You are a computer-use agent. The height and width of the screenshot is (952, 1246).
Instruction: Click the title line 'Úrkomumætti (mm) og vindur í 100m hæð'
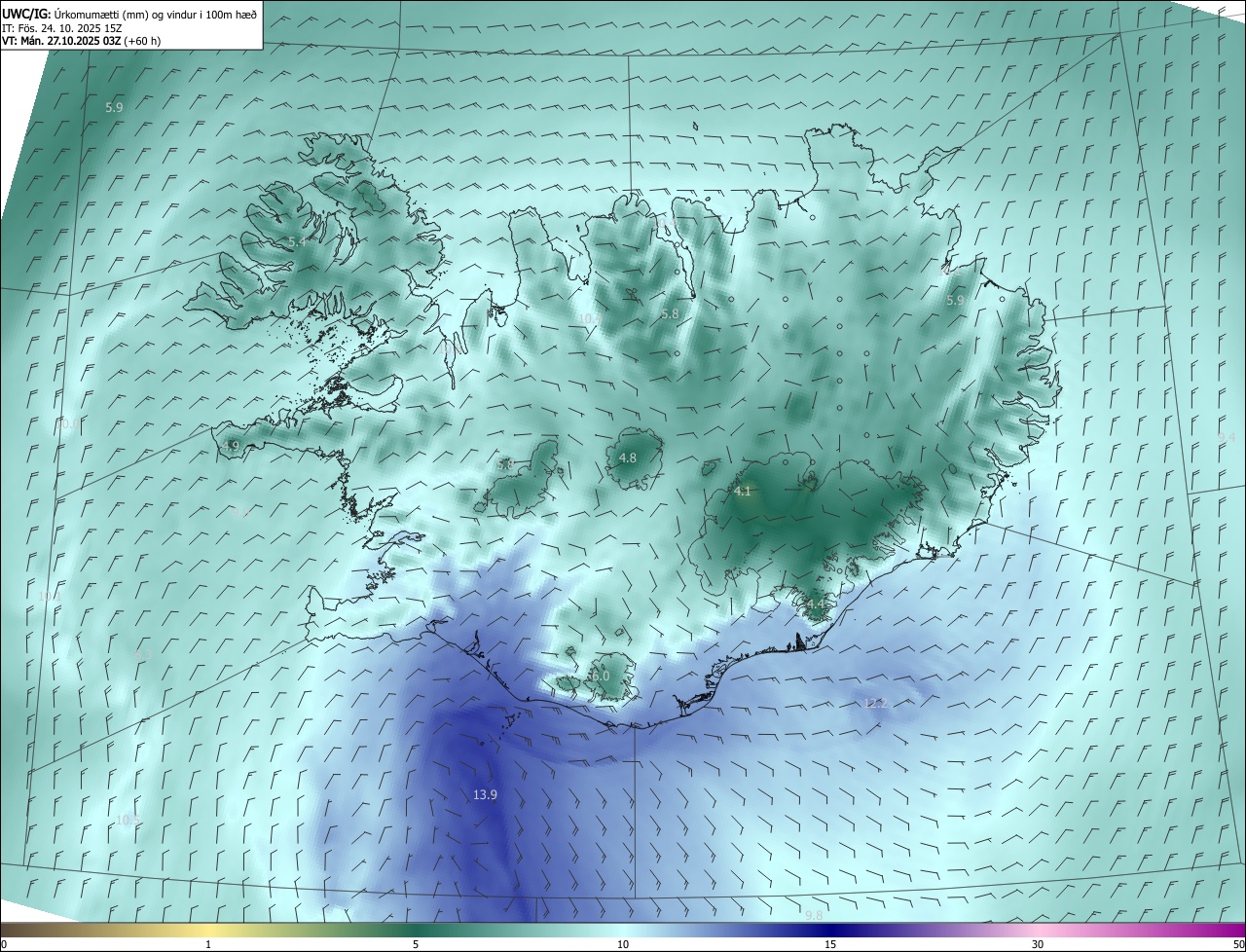tap(155, 14)
